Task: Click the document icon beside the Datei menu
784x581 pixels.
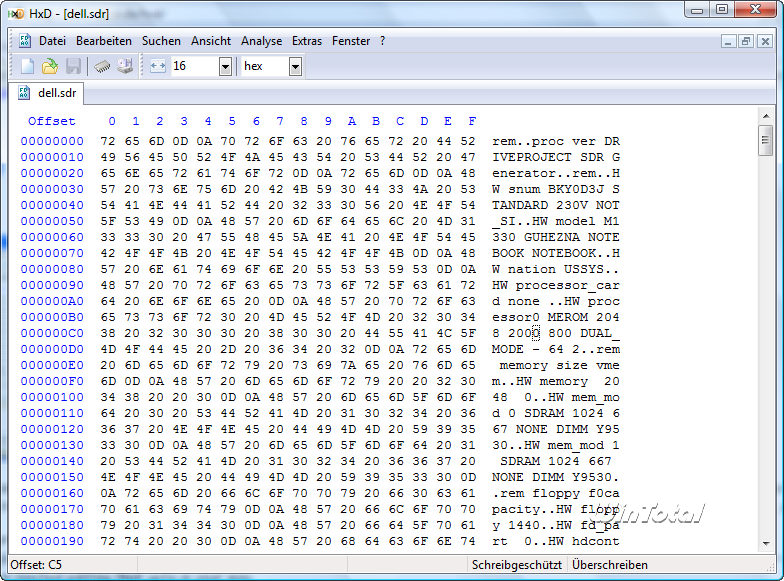Action: coord(24,40)
